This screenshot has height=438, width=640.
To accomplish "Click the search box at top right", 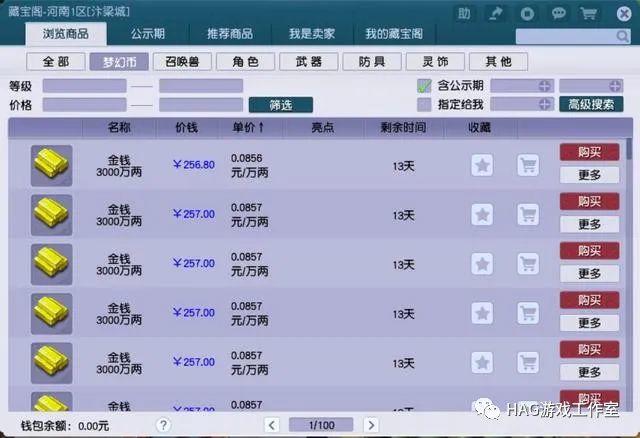I will coord(573,36).
